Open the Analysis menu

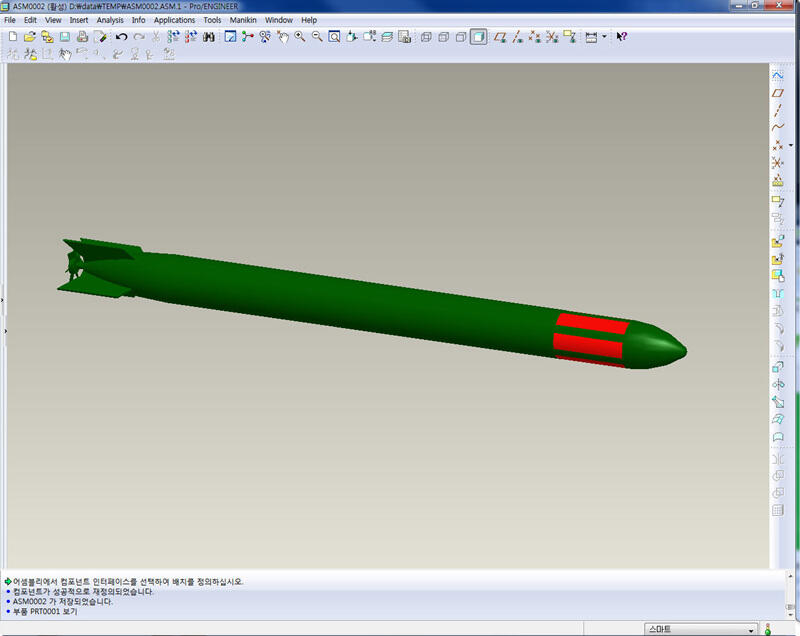pyautogui.click(x=110, y=20)
